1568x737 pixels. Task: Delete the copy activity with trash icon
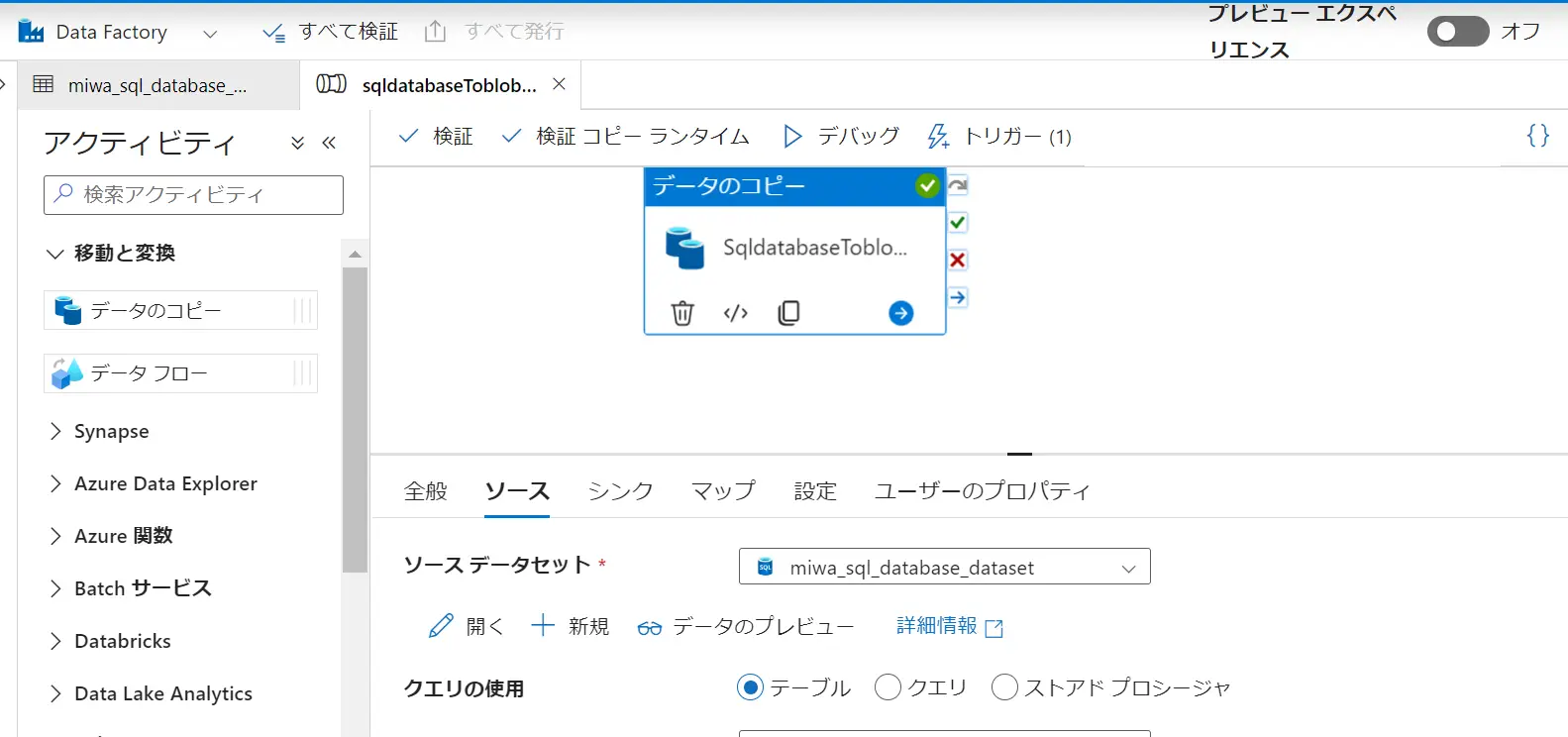pyautogui.click(x=682, y=313)
